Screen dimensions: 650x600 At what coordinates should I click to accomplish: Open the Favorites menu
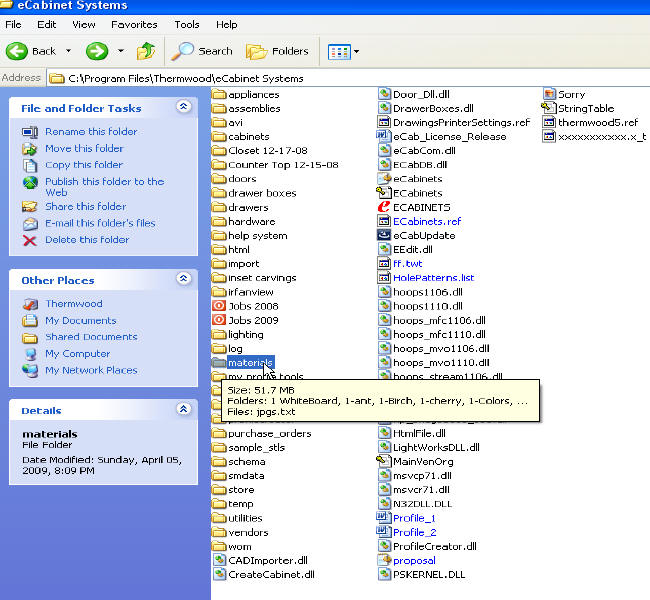tap(134, 24)
